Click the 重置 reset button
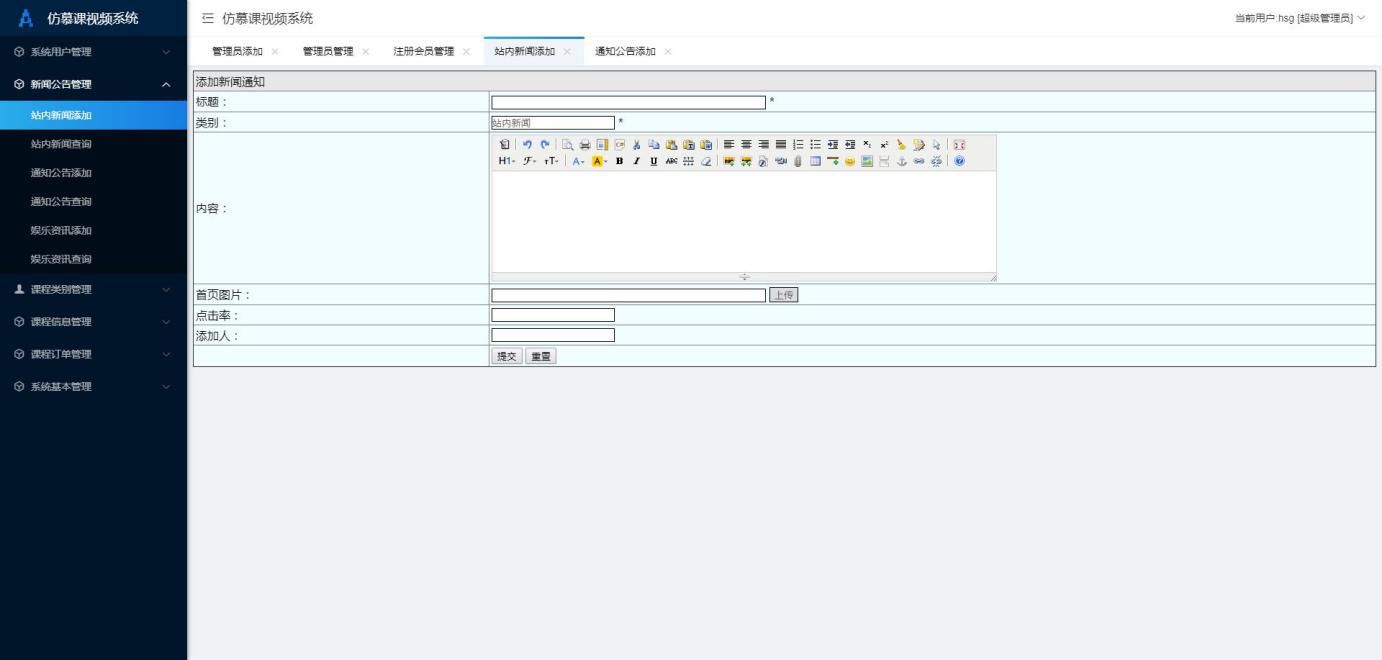 pos(541,356)
